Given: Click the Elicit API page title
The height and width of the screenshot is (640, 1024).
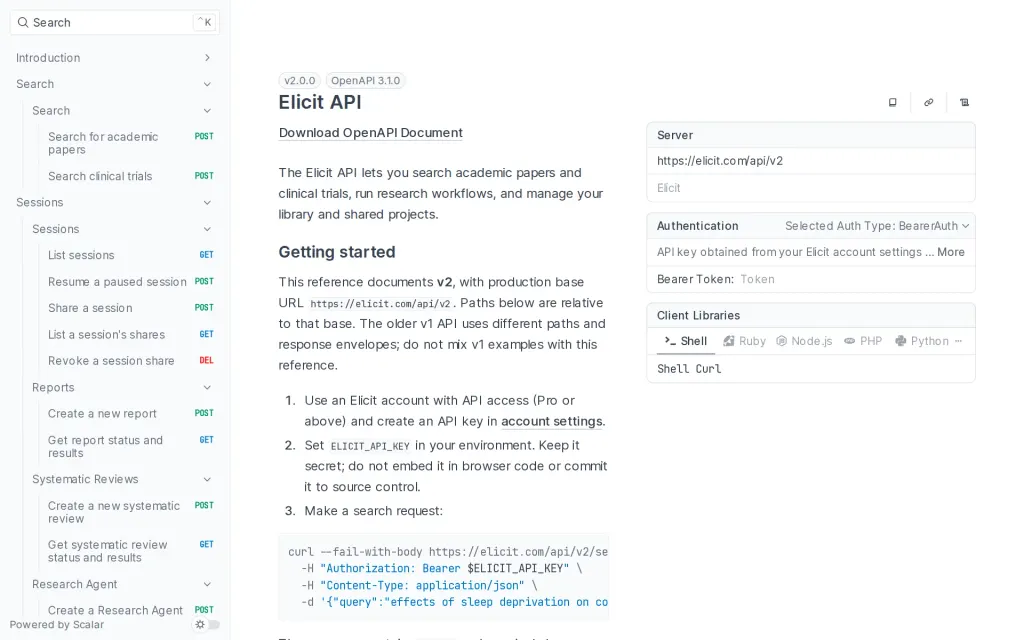Looking at the screenshot, I should tap(320, 103).
